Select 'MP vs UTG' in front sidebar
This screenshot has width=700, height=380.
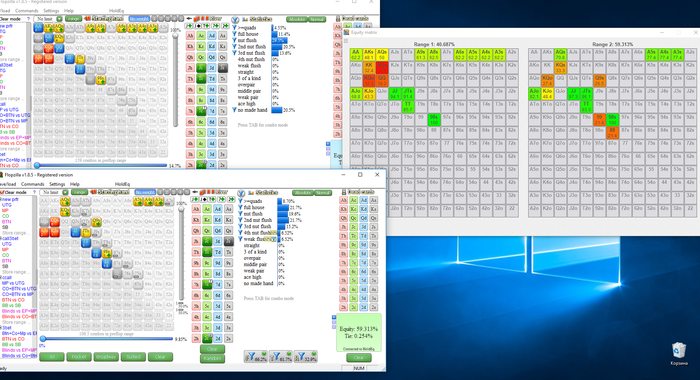tap(13, 283)
